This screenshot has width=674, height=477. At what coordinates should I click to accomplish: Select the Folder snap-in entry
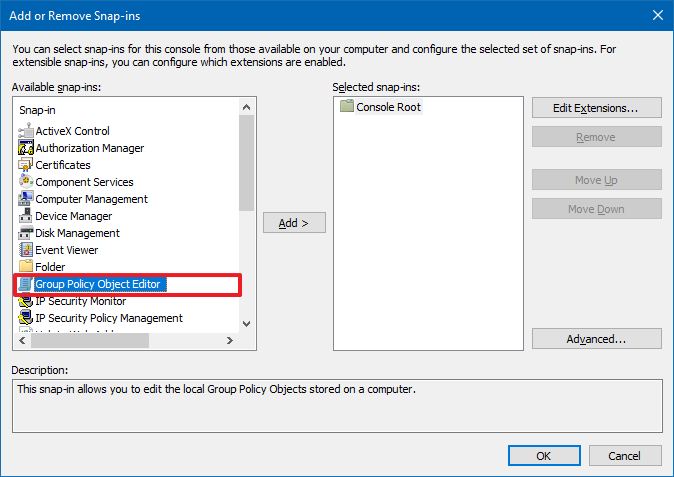click(x=50, y=267)
